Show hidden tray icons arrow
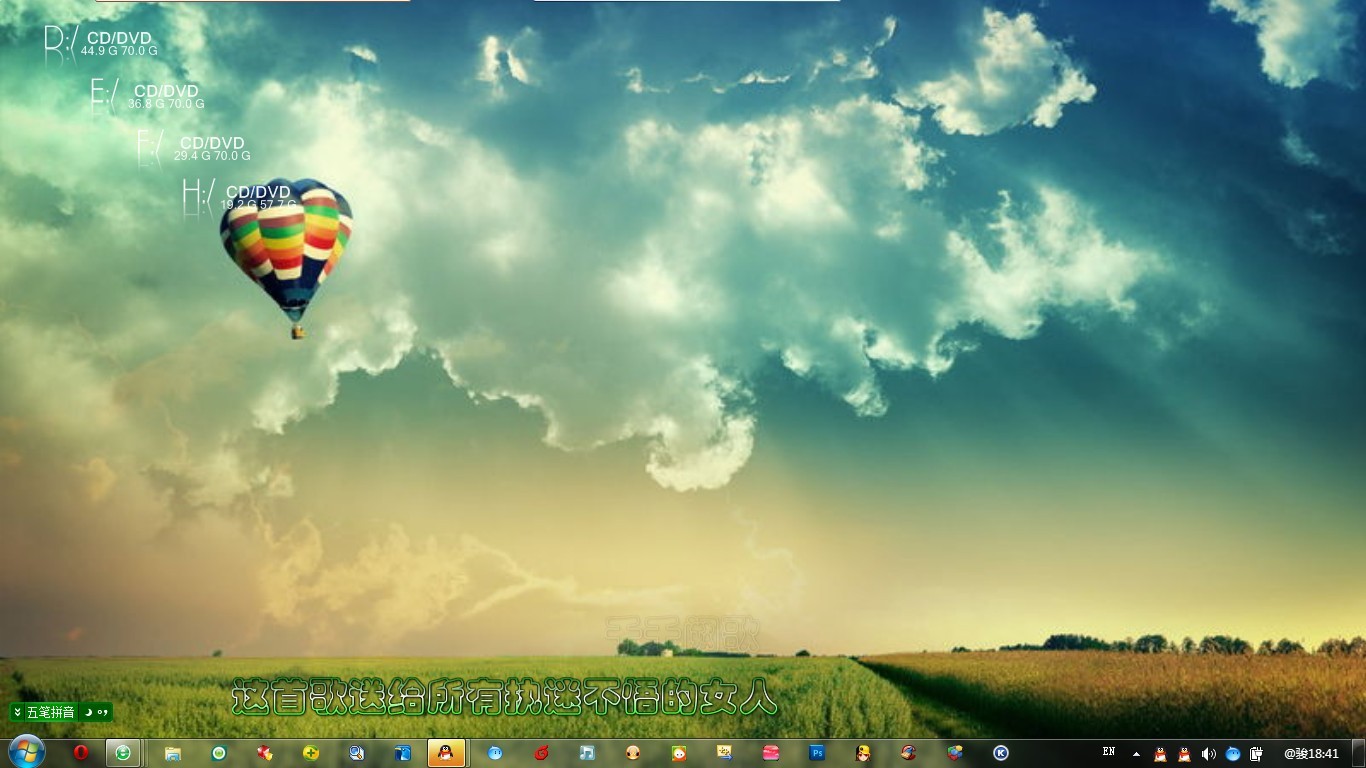Image resolution: width=1366 pixels, height=768 pixels. pos(1136,754)
